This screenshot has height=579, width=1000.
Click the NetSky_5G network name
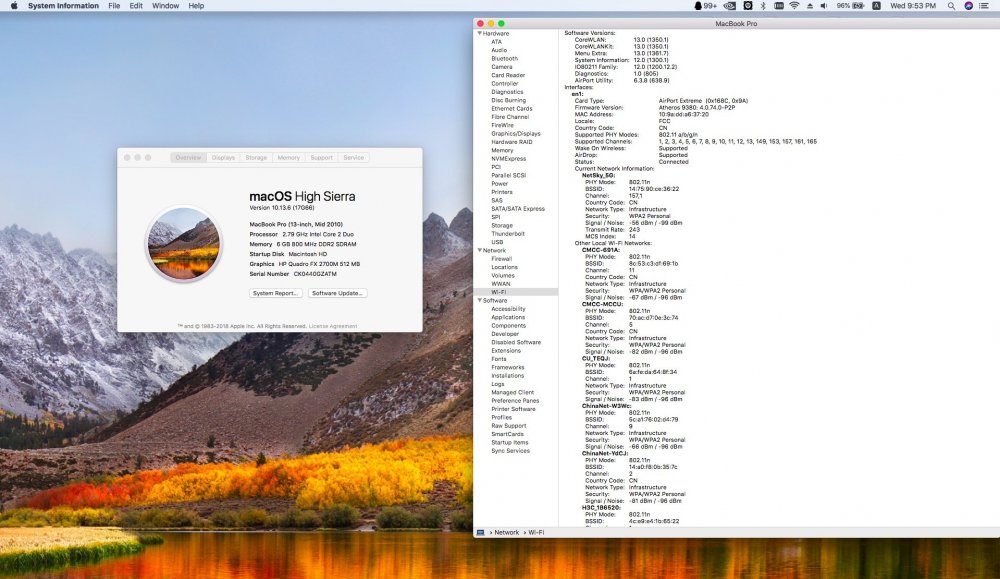(x=598, y=175)
